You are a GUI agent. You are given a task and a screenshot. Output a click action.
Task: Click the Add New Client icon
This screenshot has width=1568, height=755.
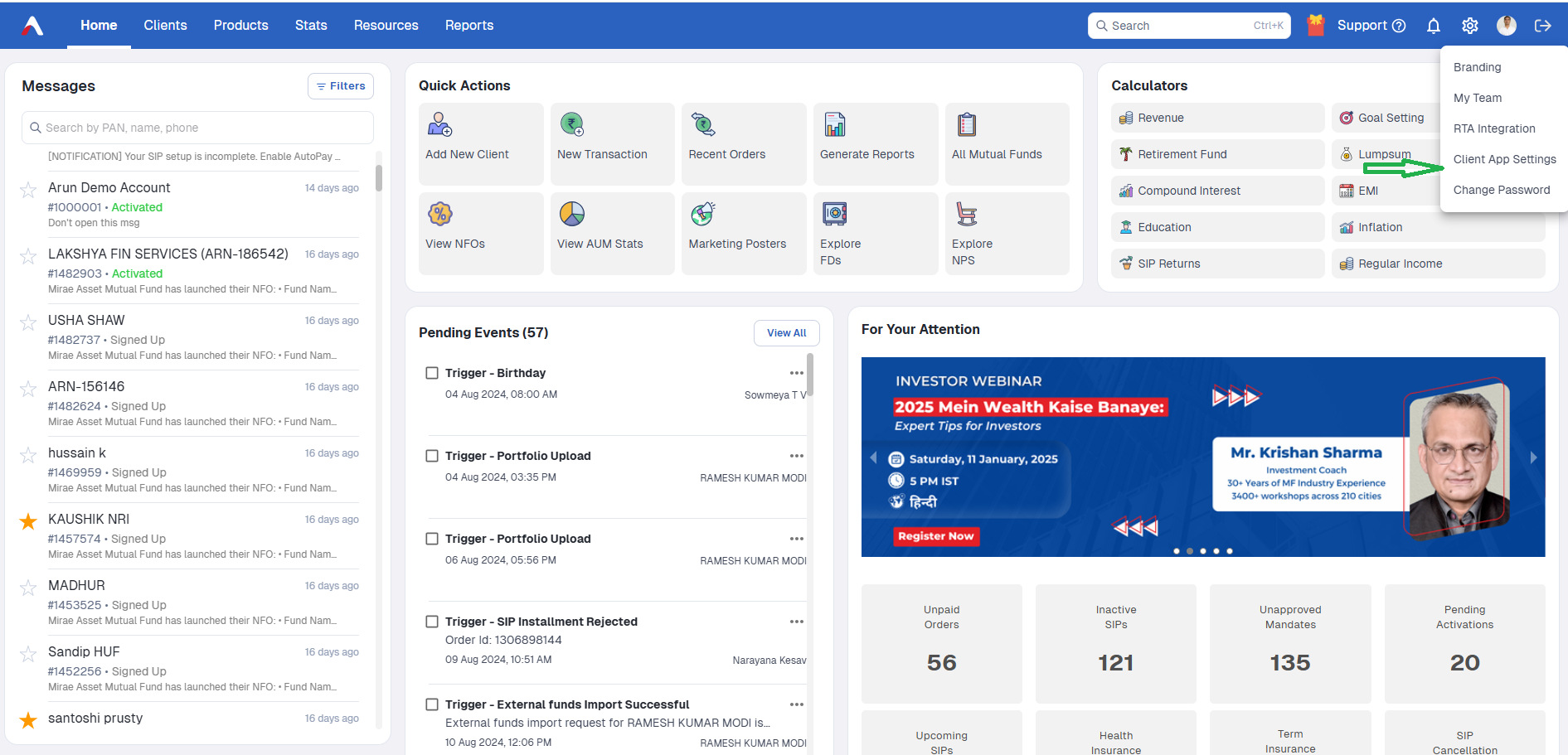[439, 124]
